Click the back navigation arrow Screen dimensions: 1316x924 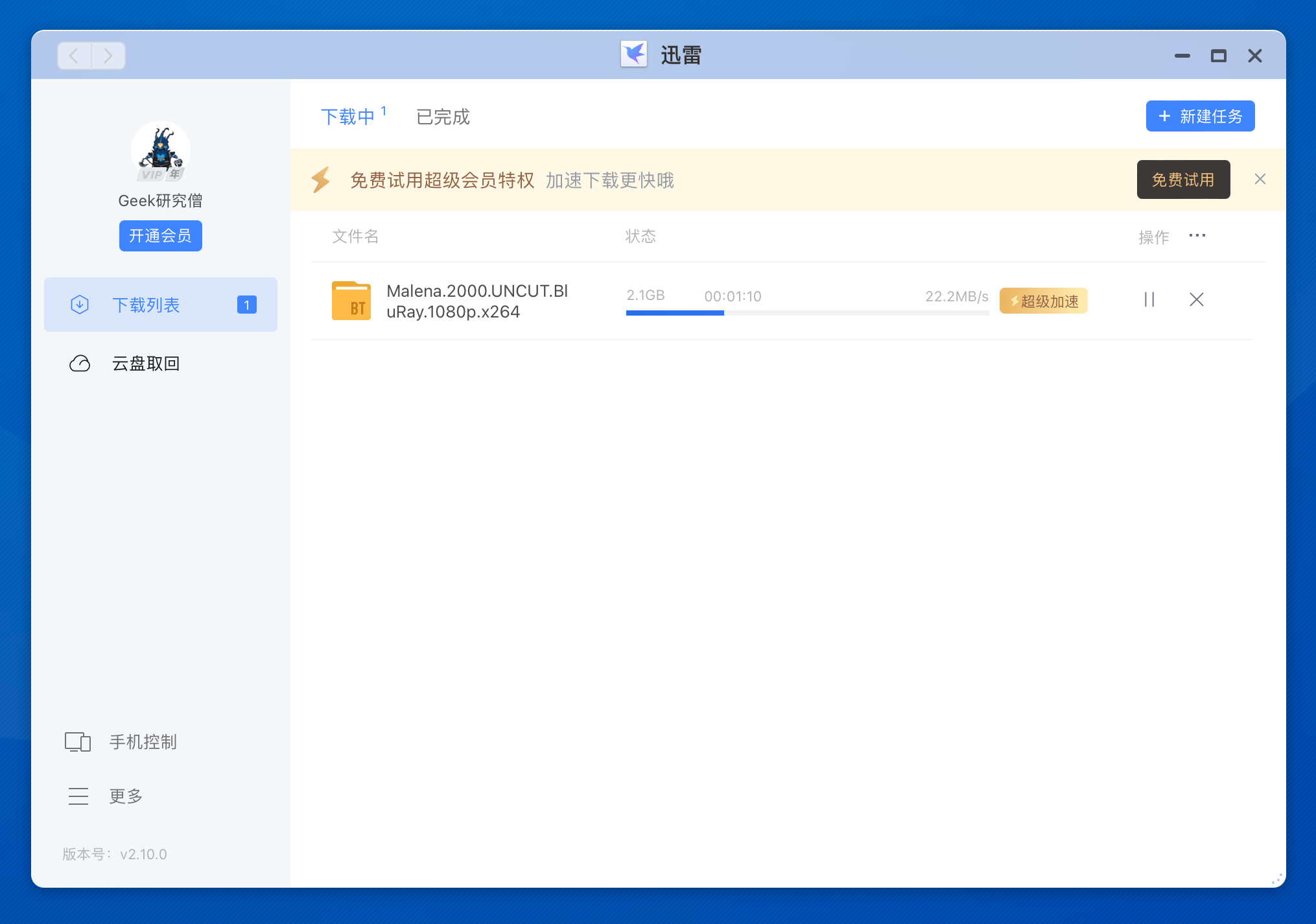coord(73,56)
